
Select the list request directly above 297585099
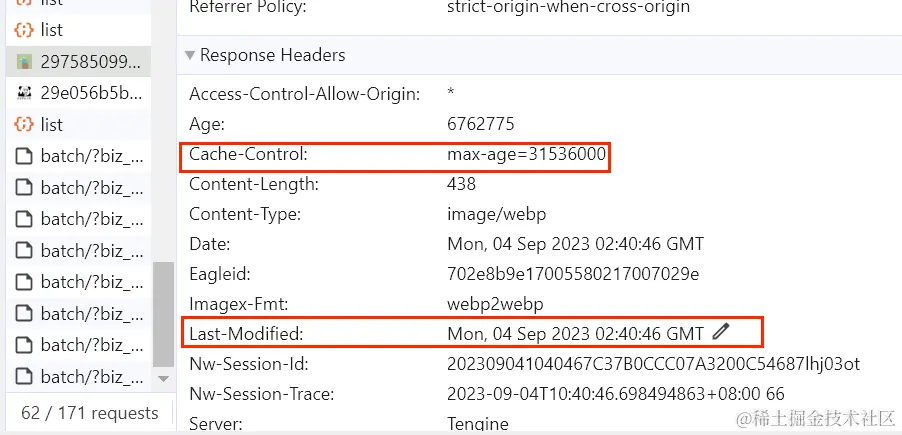pos(78,30)
